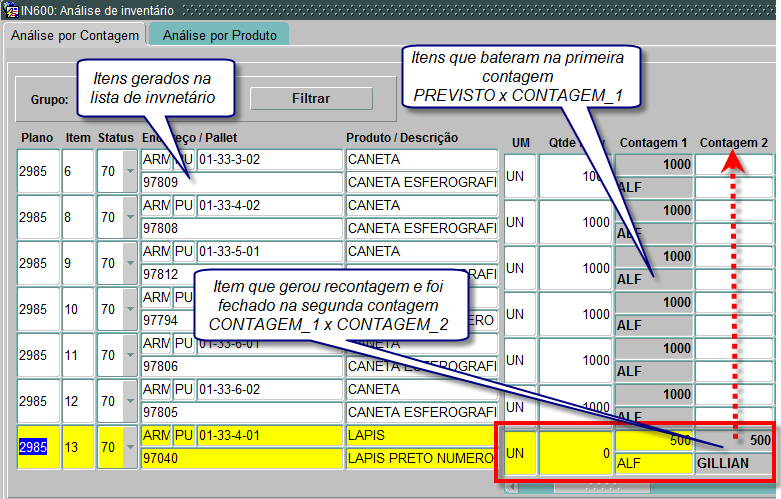Click the Contagem 2 column header
Screen dimensions: 781x499
(734, 143)
